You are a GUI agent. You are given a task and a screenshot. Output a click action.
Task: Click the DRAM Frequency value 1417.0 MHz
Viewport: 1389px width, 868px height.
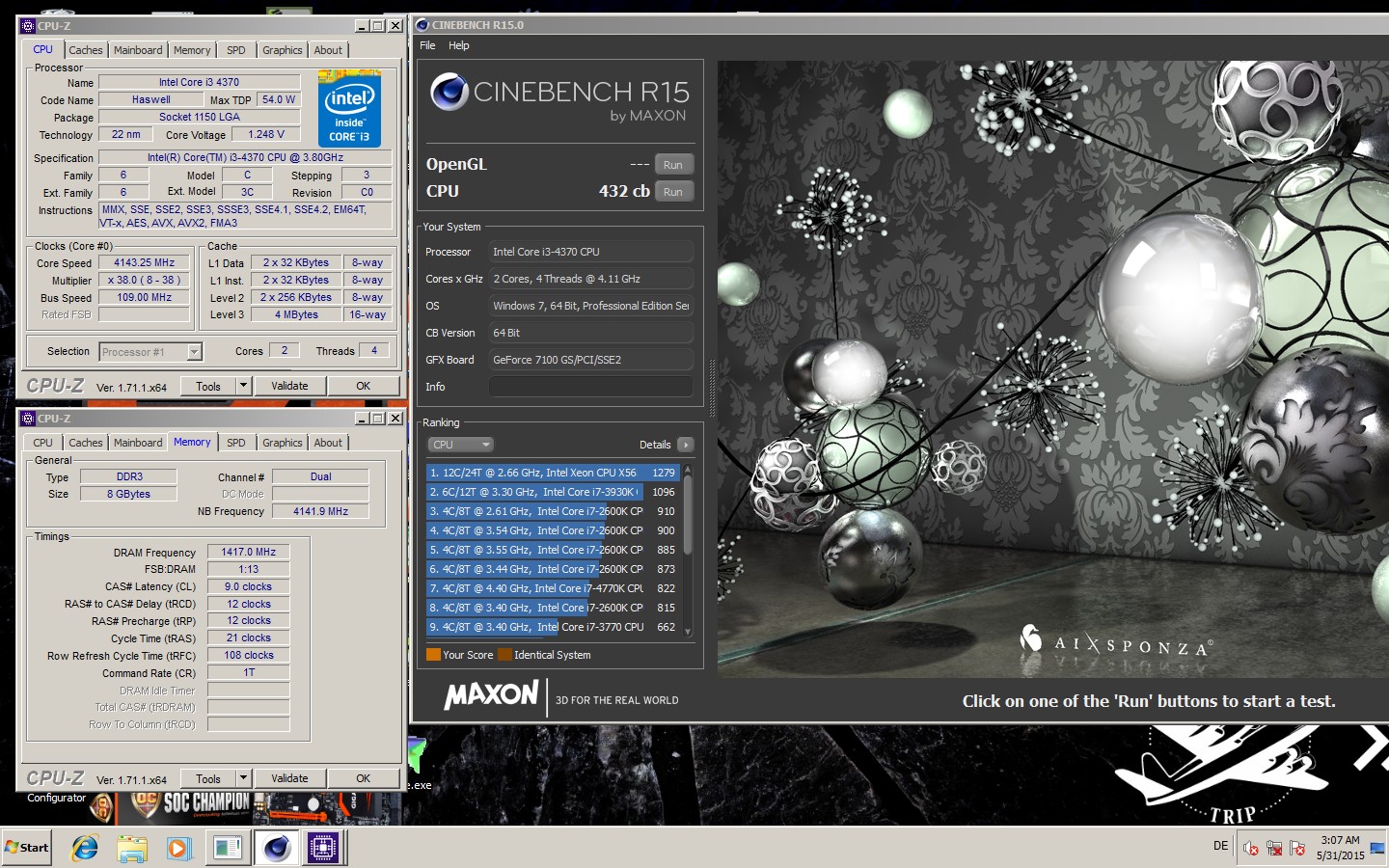[x=248, y=552]
